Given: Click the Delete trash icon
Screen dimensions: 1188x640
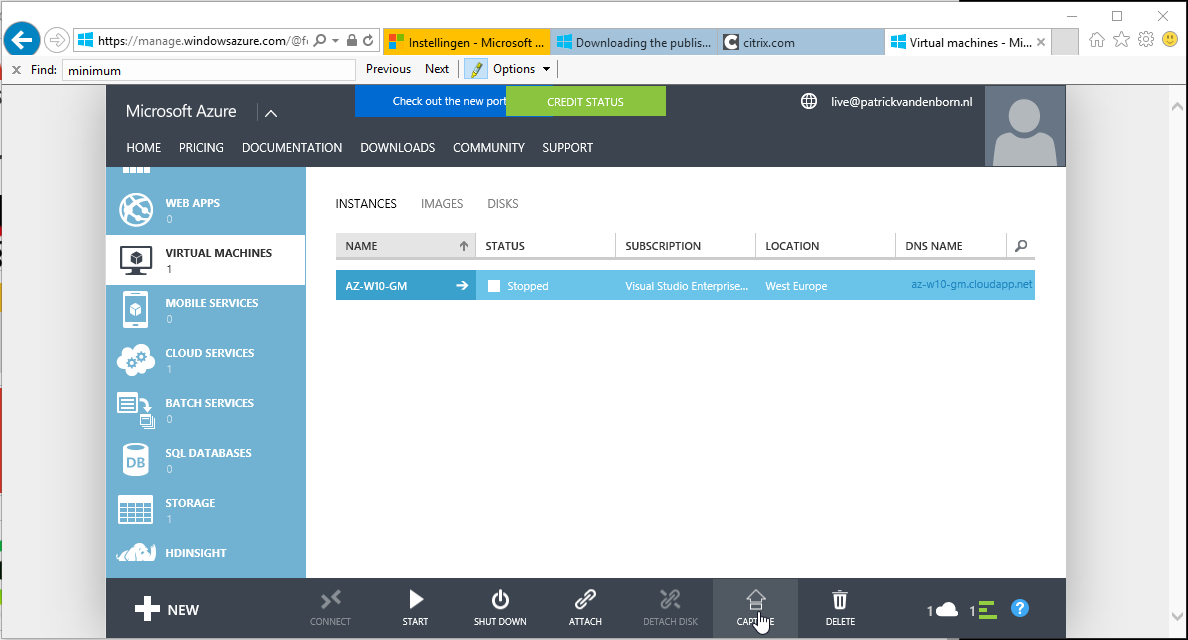Looking at the screenshot, I should point(840,600).
